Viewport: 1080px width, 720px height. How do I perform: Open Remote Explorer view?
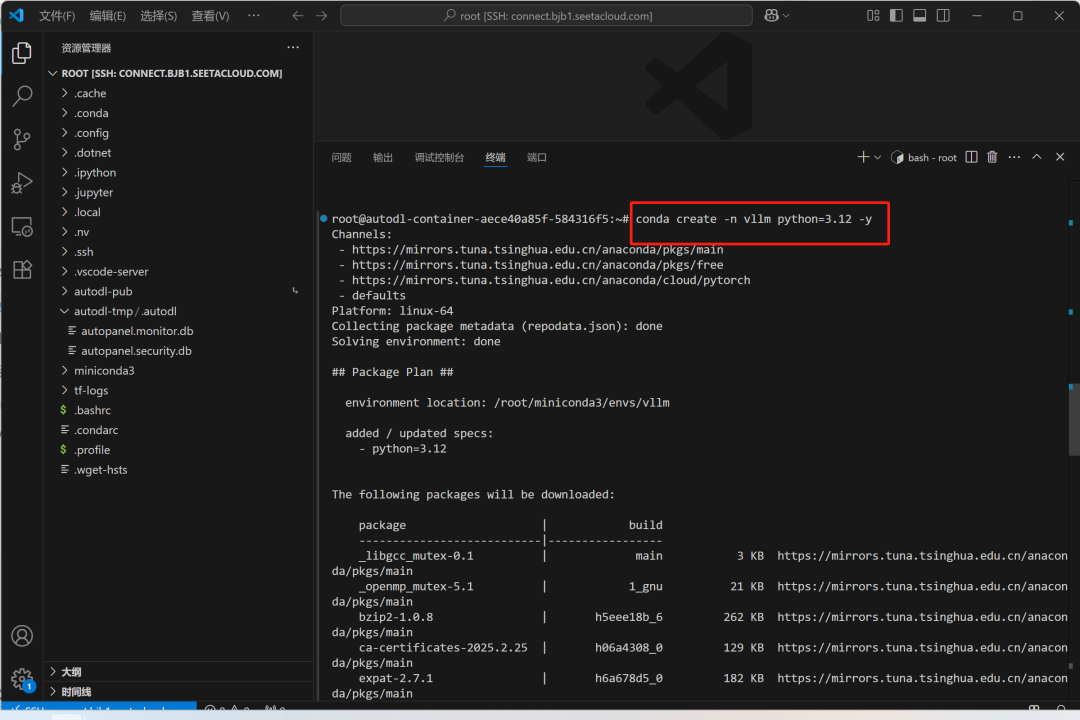[22, 227]
